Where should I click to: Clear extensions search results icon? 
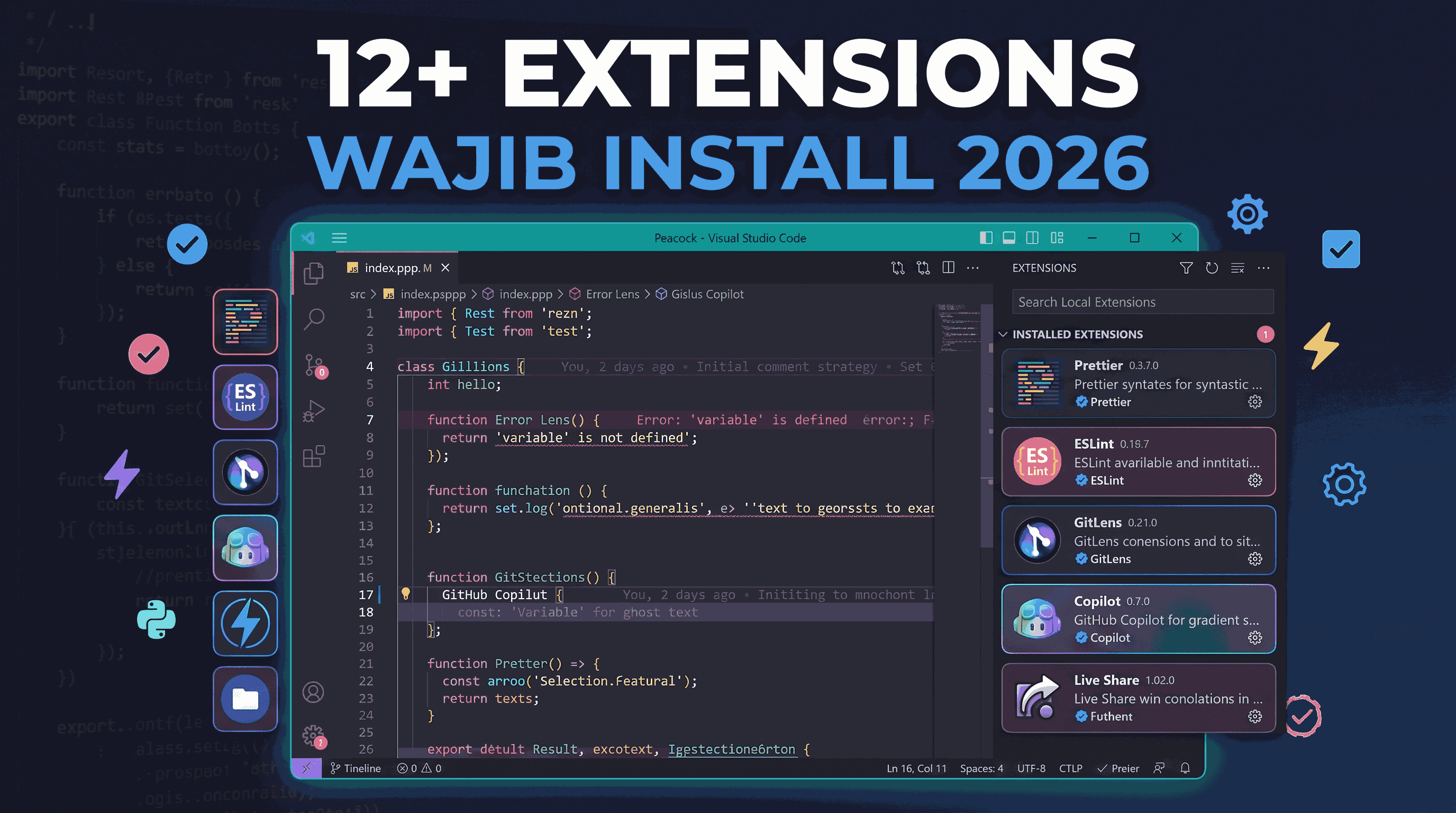coord(1238,268)
